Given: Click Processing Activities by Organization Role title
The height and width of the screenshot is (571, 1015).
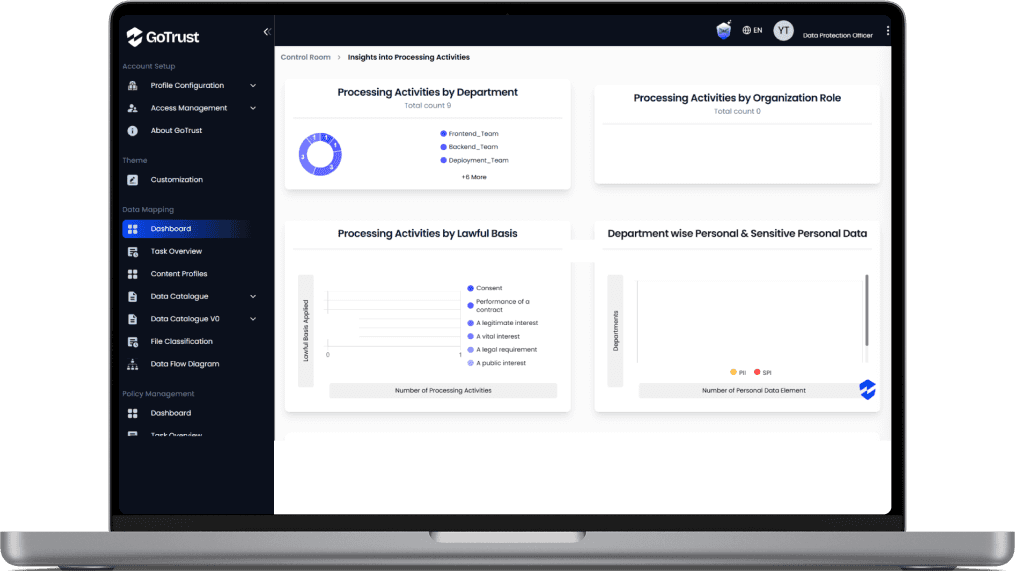Looking at the screenshot, I should coord(737,98).
